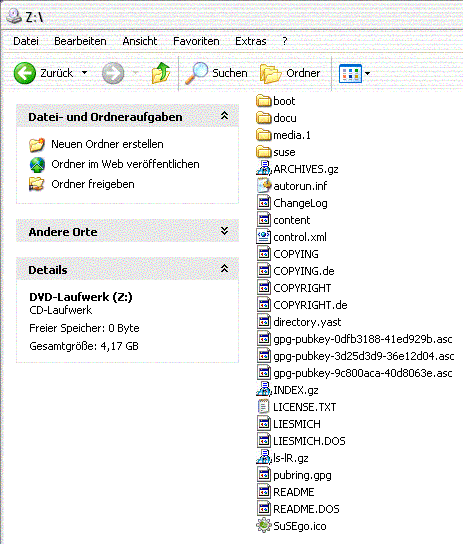Open the ? help menu
This screenshot has width=463, height=544.
tap(285, 41)
